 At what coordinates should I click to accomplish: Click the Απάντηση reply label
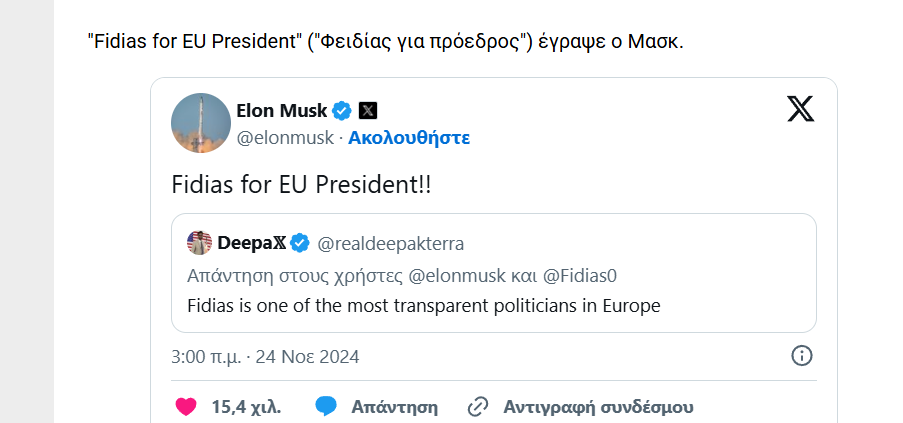point(394,407)
